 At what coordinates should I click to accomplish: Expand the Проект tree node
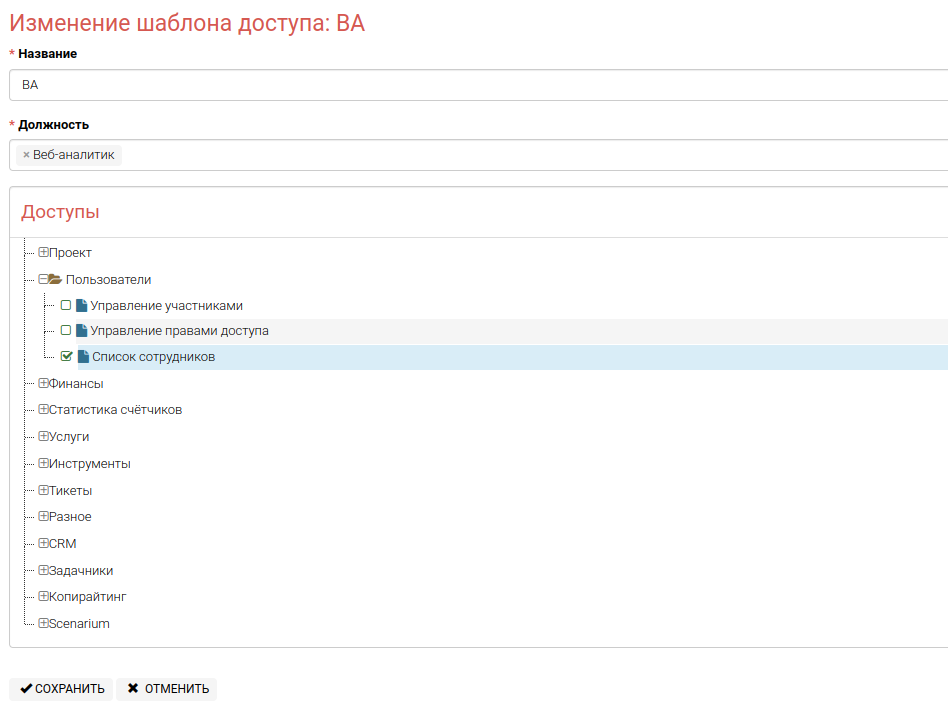43,253
